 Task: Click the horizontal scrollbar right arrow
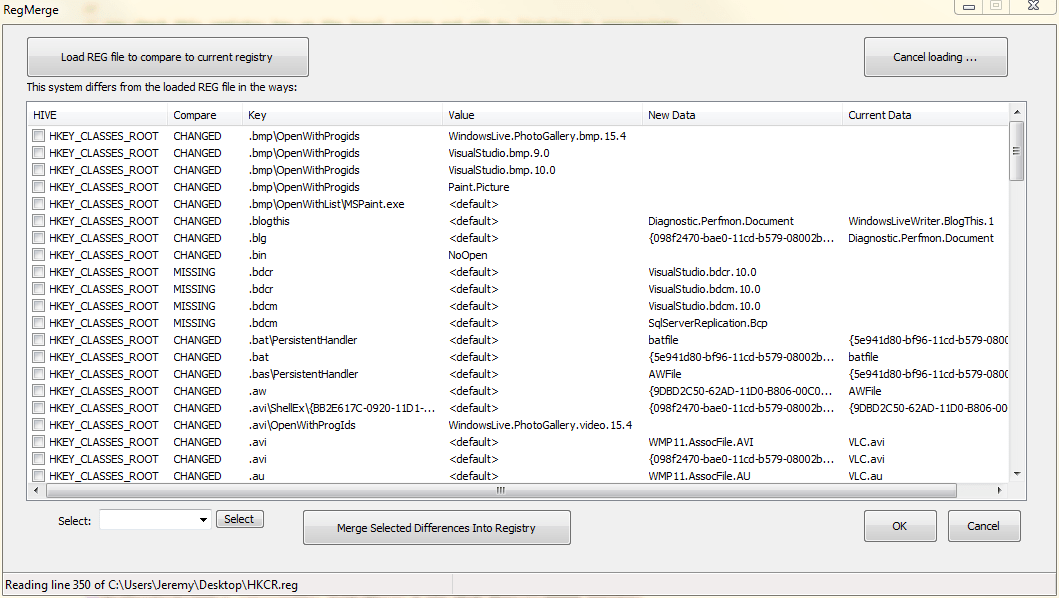point(998,491)
